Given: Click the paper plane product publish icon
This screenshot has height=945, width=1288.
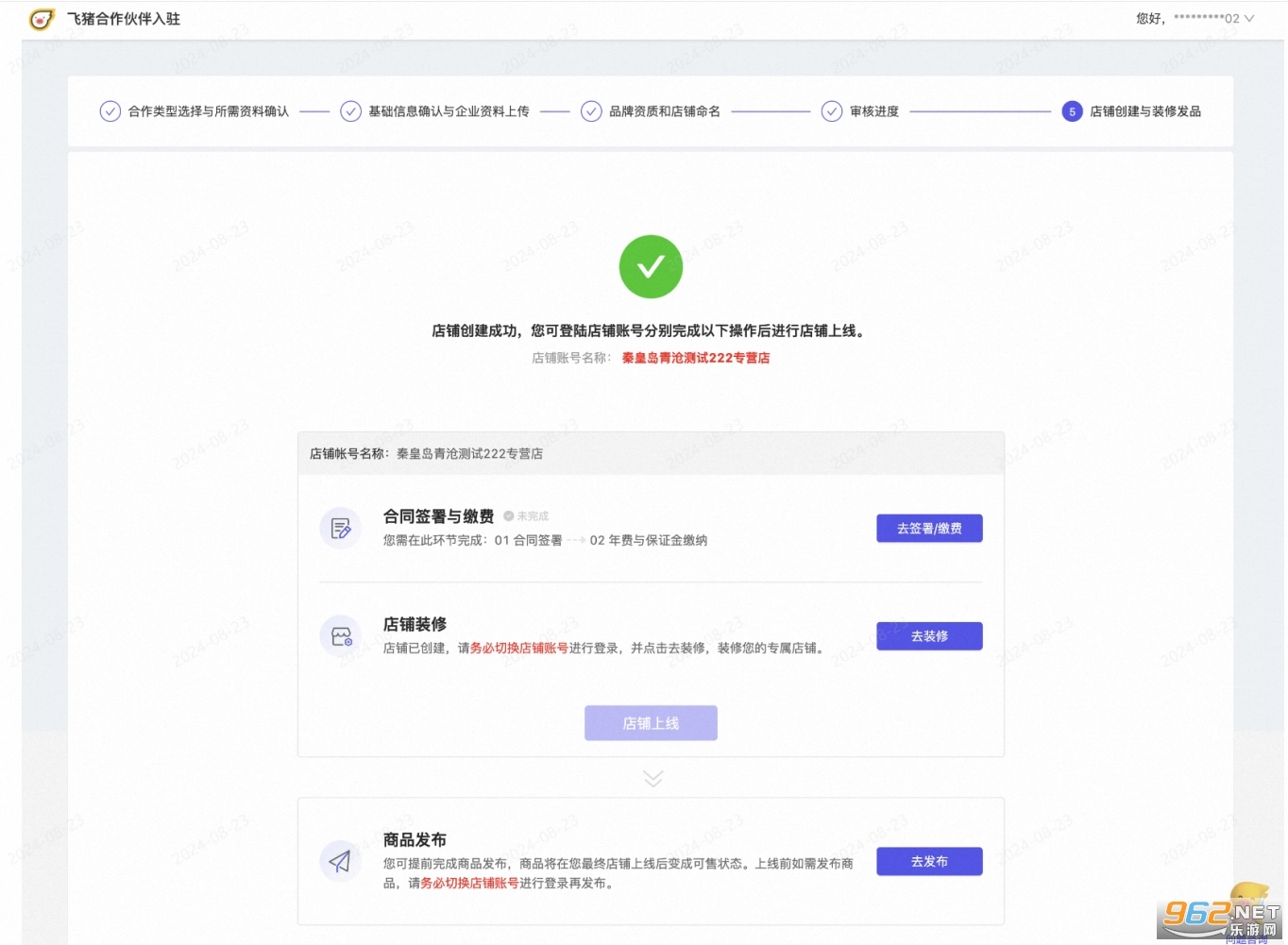Looking at the screenshot, I should click(341, 861).
